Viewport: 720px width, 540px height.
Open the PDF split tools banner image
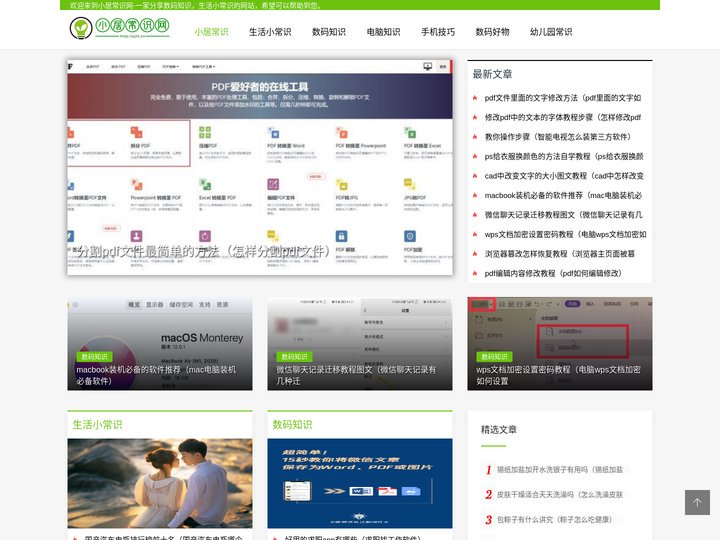260,167
